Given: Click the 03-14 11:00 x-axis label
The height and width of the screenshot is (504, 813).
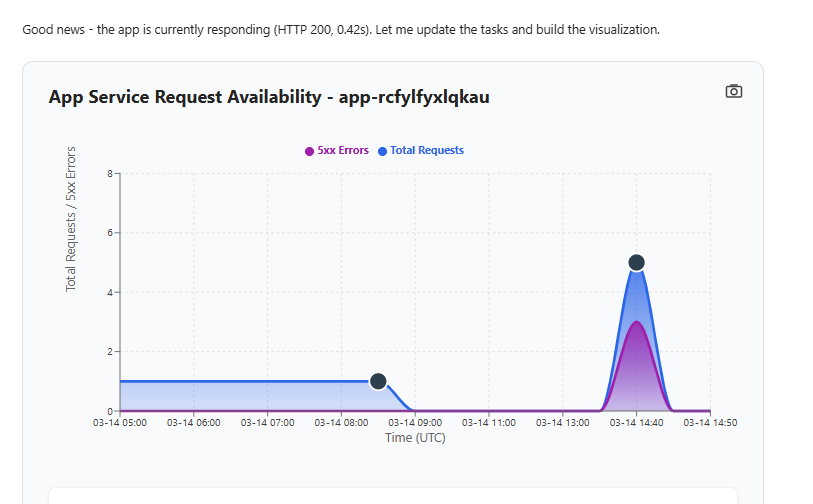Looking at the screenshot, I should (x=489, y=423).
